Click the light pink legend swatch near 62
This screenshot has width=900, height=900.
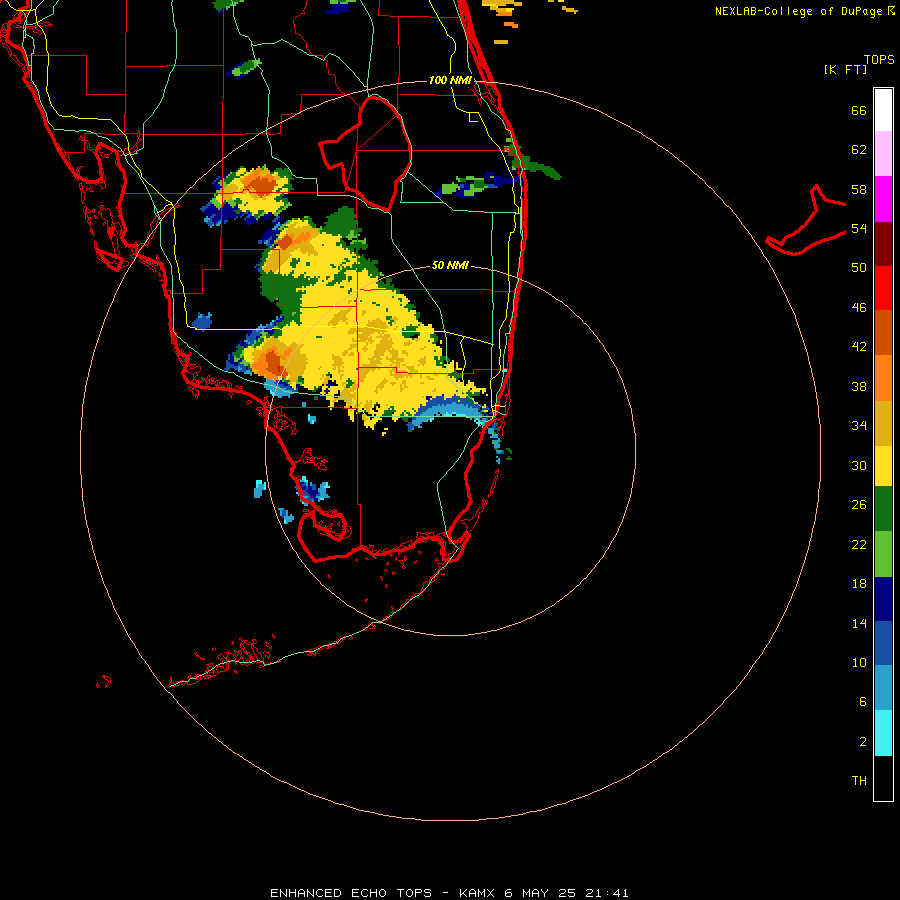(x=883, y=154)
